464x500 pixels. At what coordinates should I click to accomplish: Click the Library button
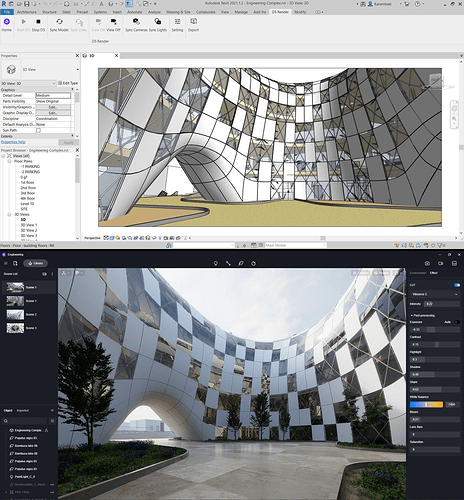pyautogui.click(x=35, y=263)
